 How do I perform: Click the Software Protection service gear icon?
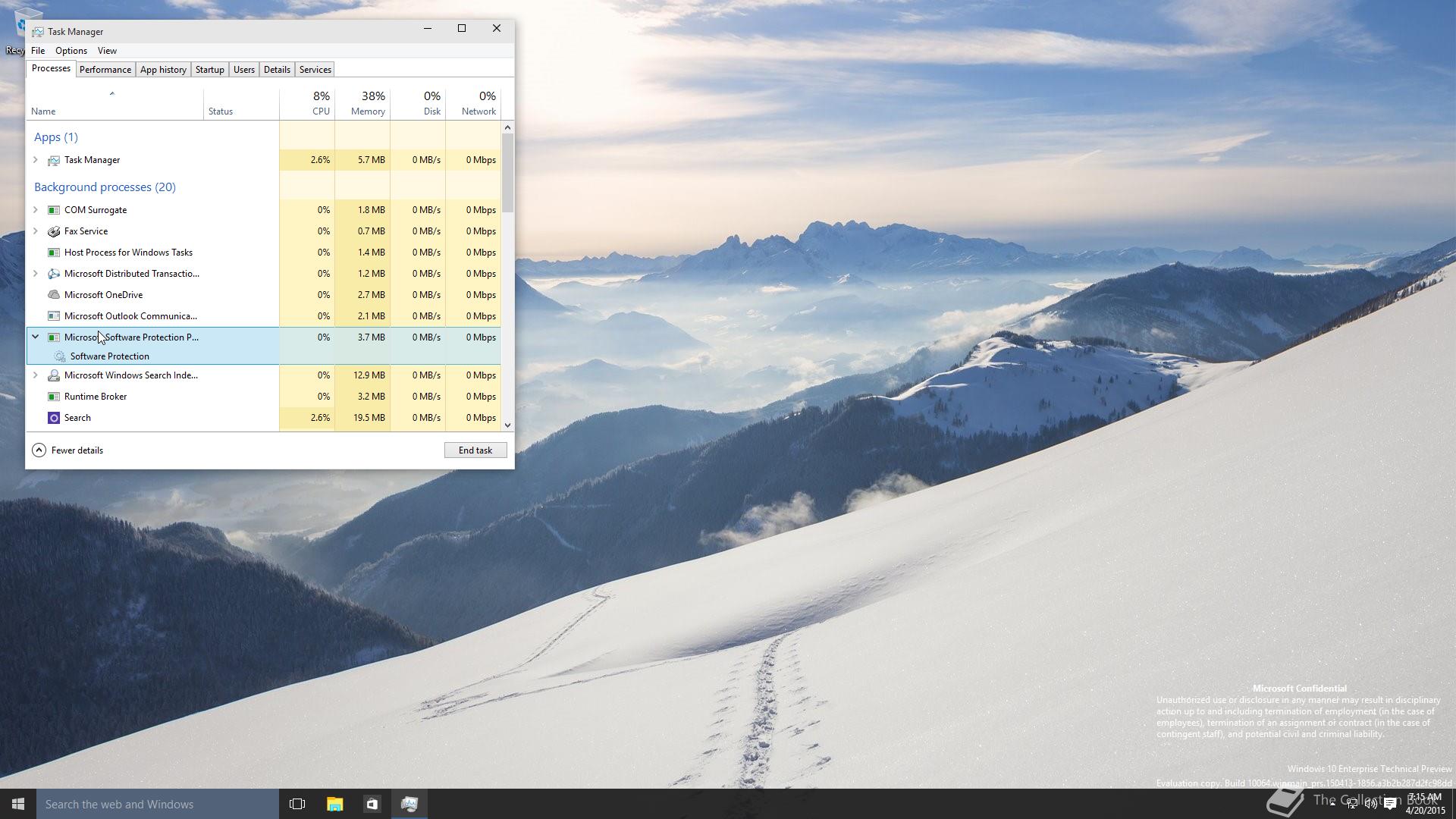pyautogui.click(x=60, y=356)
